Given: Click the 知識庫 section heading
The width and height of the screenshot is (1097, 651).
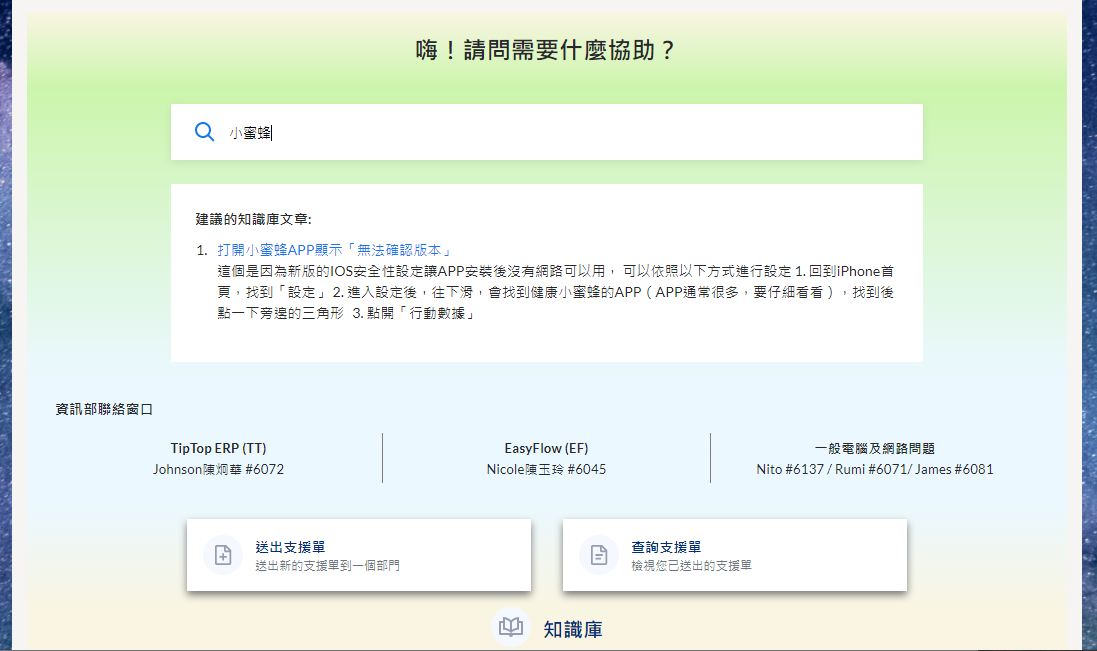Looking at the screenshot, I should 573,629.
